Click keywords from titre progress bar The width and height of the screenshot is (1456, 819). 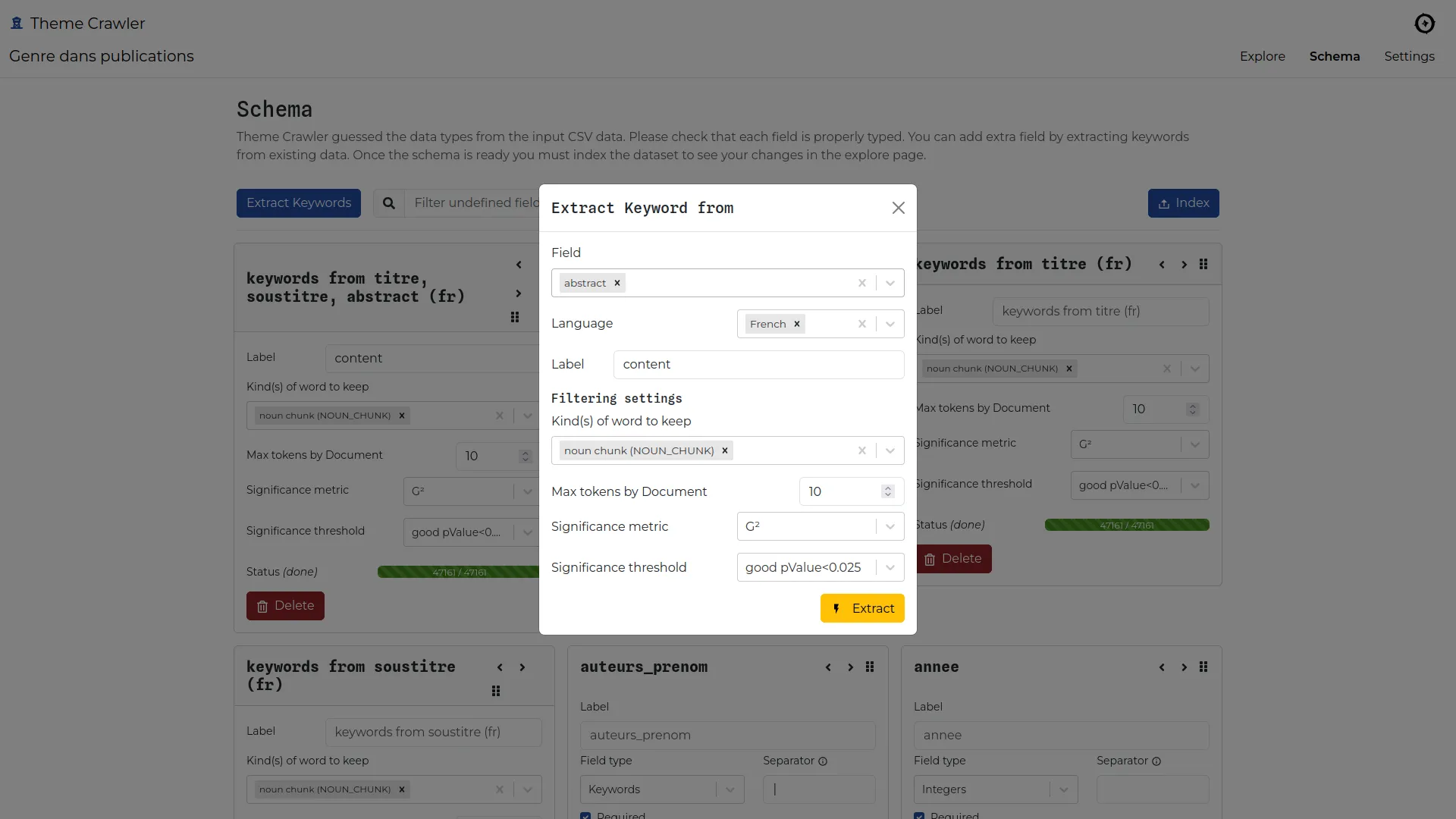[x=1127, y=525]
